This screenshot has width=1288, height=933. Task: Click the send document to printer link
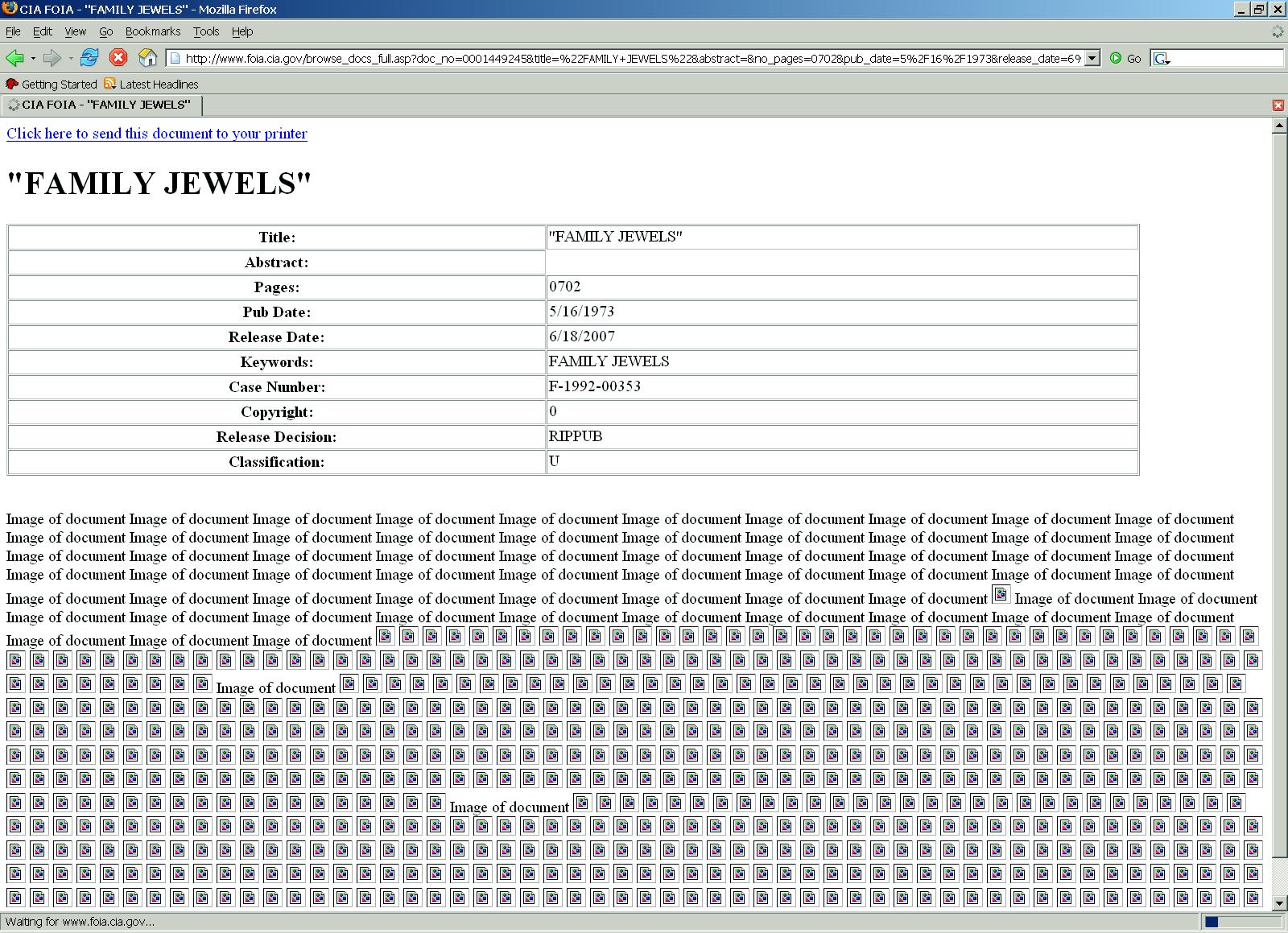point(157,134)
